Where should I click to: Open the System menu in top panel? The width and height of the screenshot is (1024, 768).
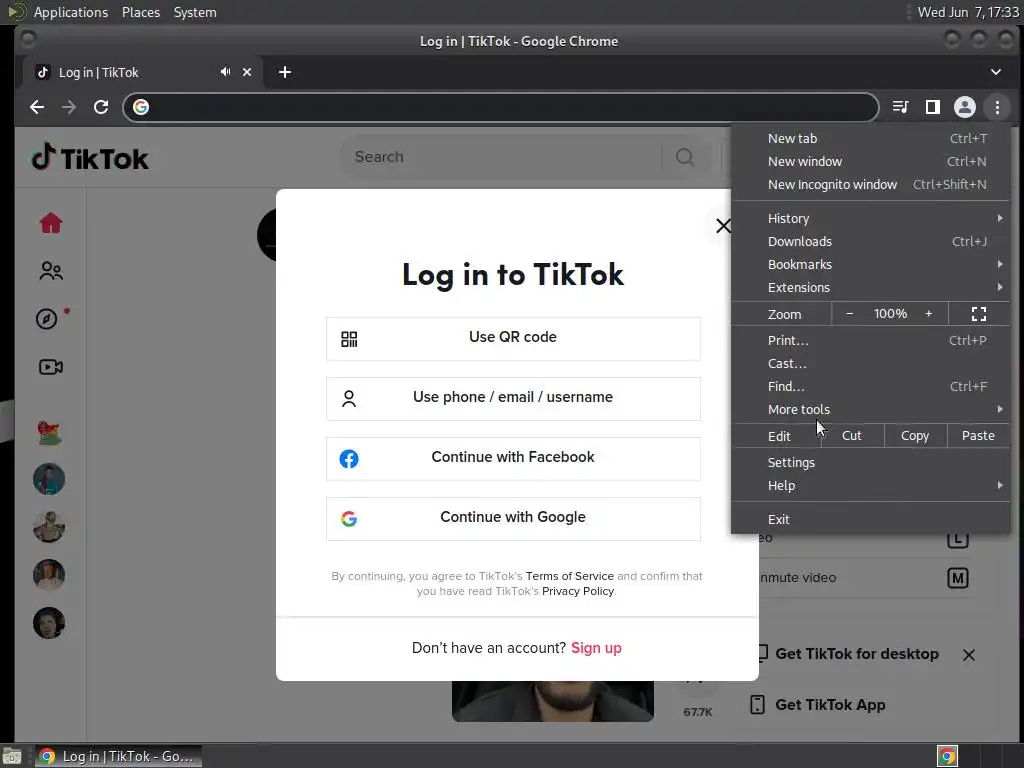tap(195, 12)
